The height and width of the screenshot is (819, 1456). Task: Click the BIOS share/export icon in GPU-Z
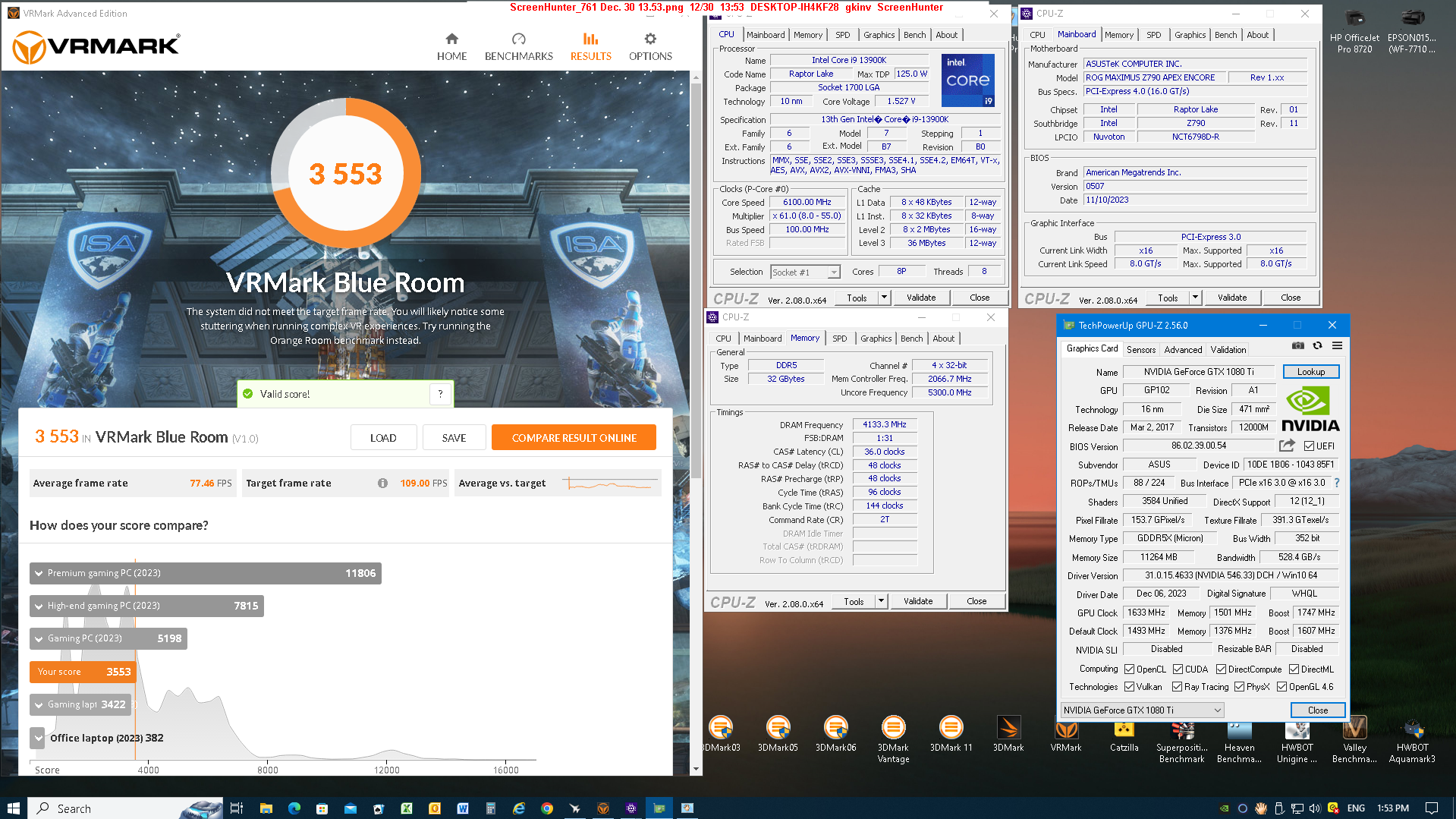click(x=1287, y=446)
